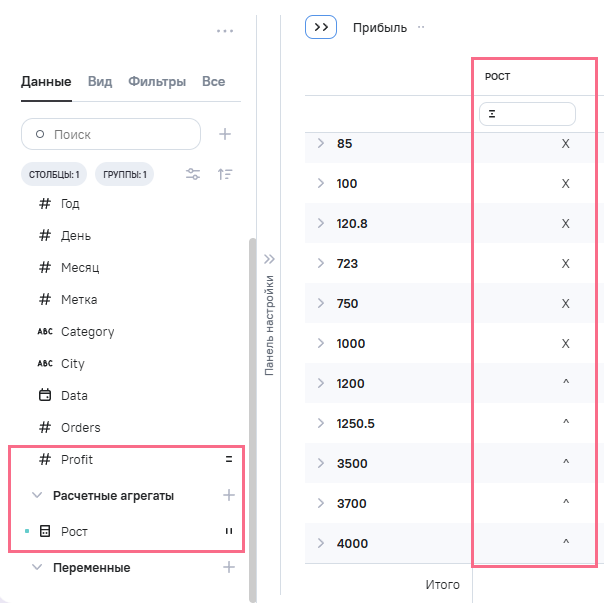This screenshot has height=603, width=604.
Task: Click the fields list vertical scrollbar
Action: pos(250,420)
